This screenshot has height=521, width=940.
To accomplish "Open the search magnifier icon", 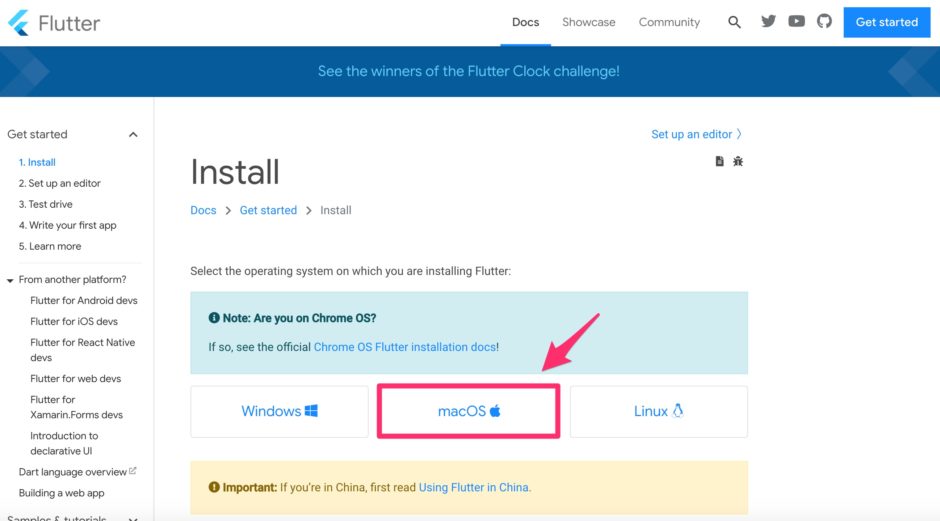I will tap(735, 22).
